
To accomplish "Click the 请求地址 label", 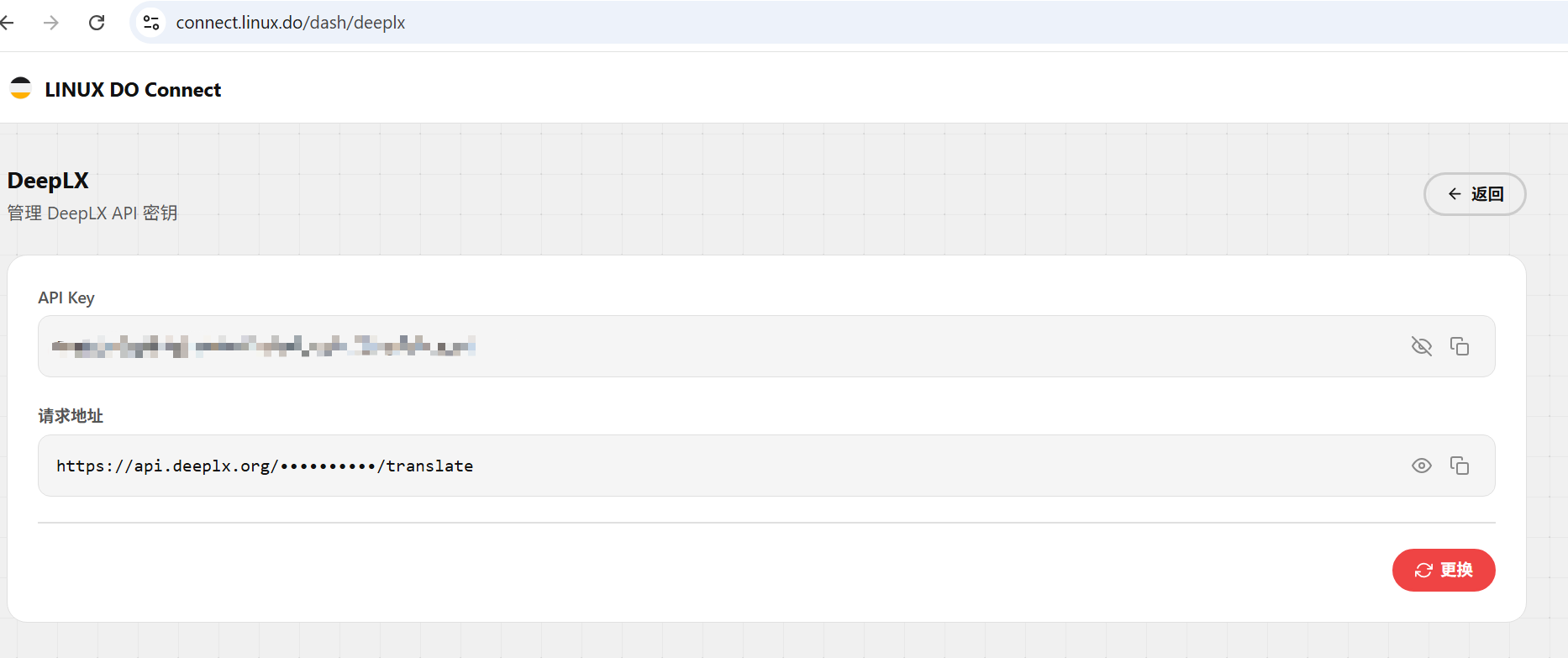I will [71, 416].
